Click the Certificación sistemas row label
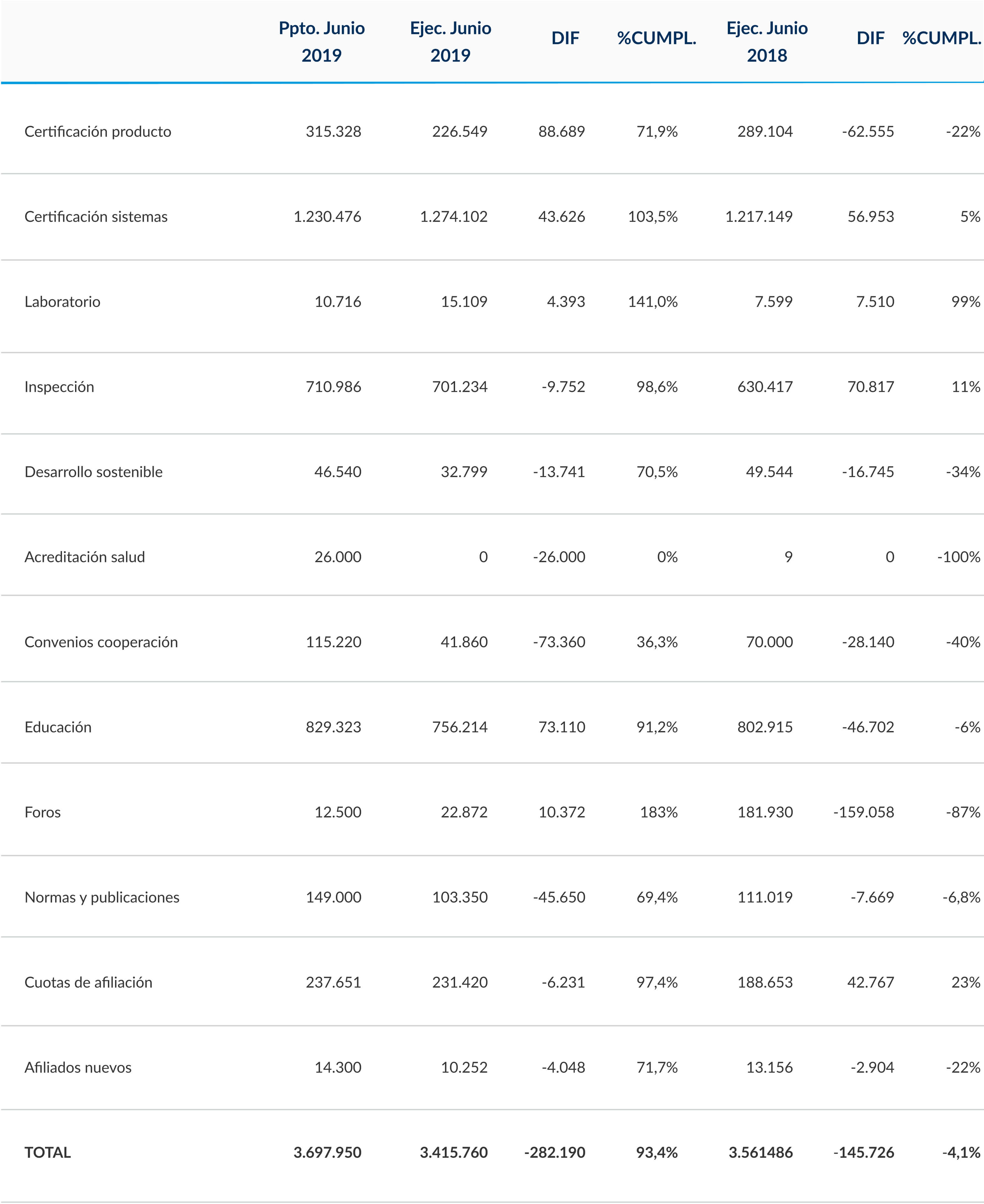The width and height of the screenshot is (984, 1204). pos(96,216)
